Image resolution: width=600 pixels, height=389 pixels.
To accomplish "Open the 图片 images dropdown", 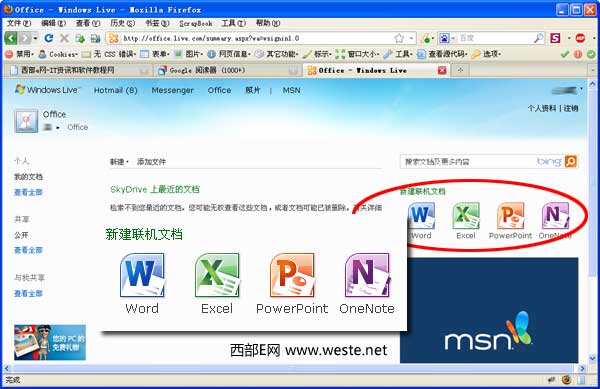I will tap(189, 54).
